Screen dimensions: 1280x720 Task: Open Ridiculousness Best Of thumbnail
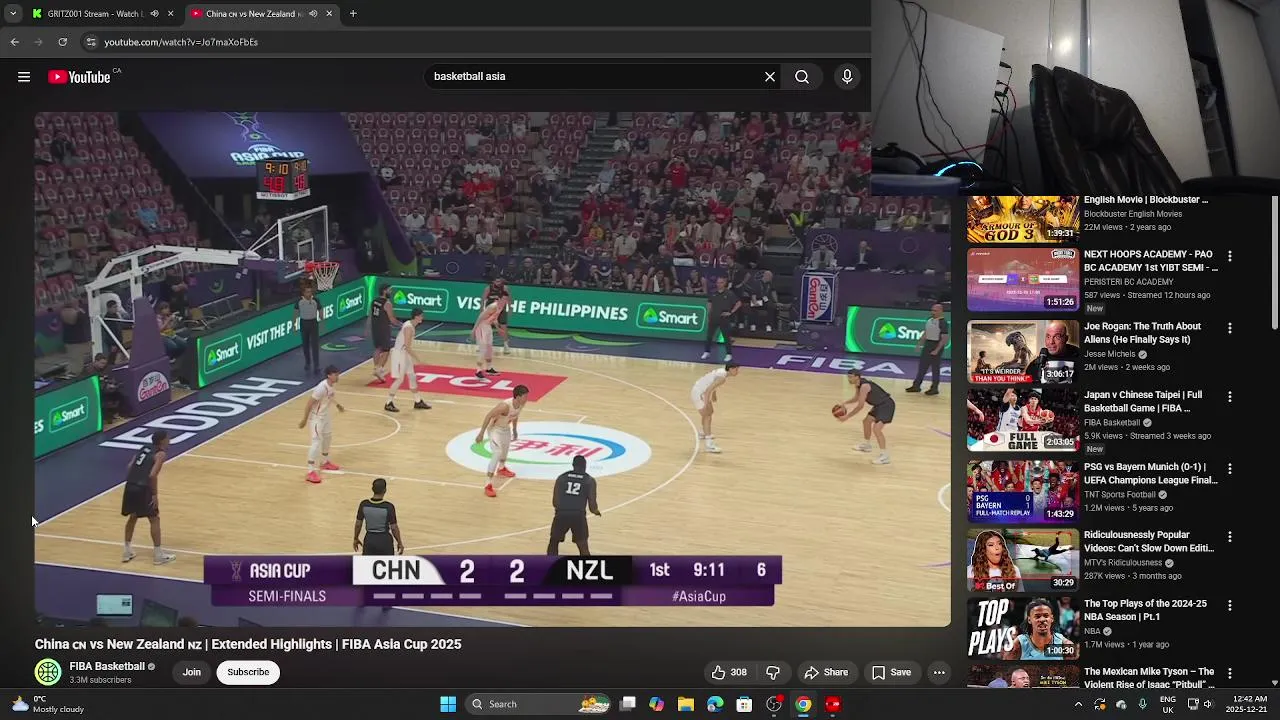click(x=1022, y=560)
